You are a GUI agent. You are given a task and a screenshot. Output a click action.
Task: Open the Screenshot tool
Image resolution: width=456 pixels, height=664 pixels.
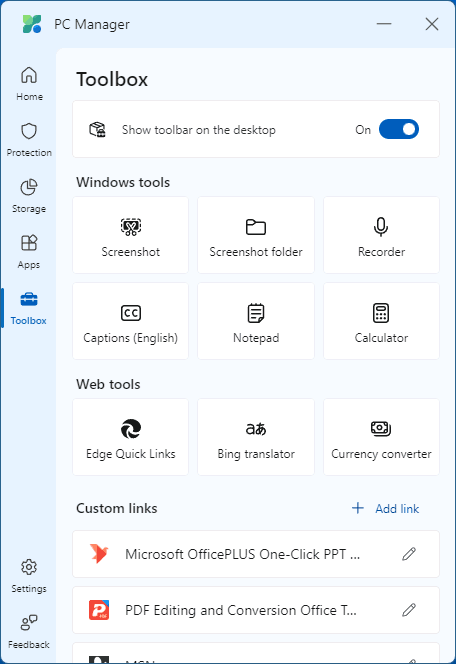pyautogui.click(x=130, y=235)
